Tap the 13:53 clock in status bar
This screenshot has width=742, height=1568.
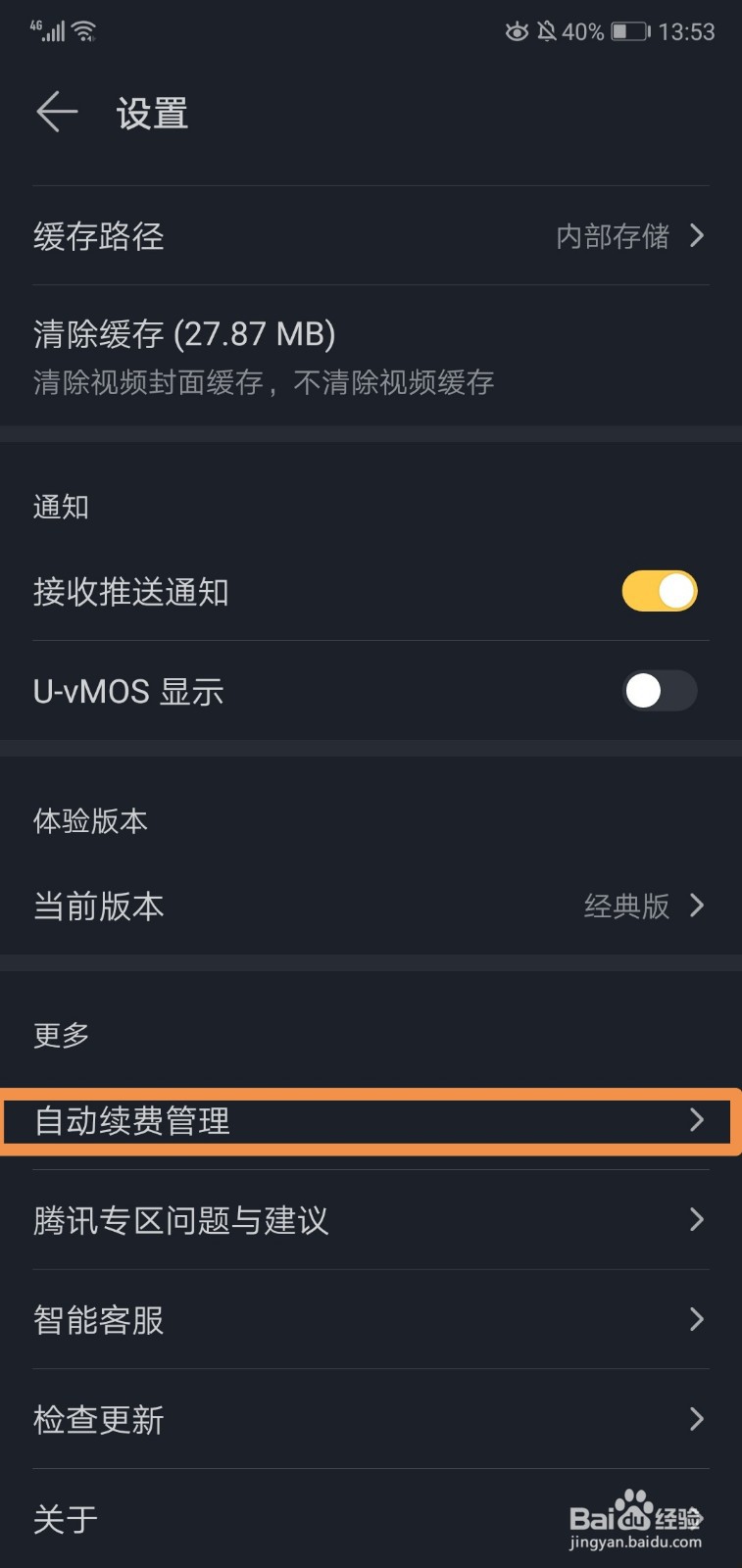[686, 31]
